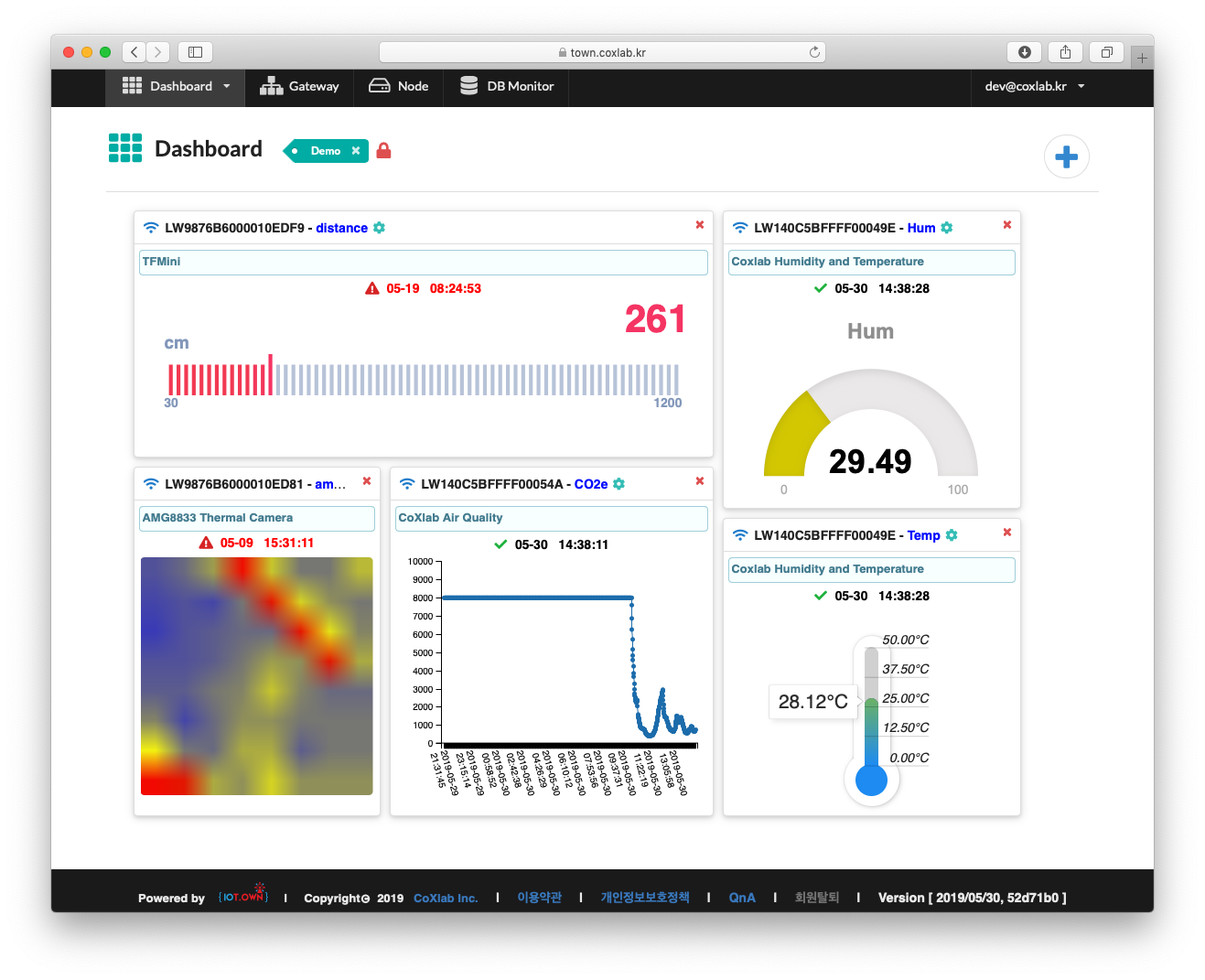Open the dev@coxlab.kr account dropdown
The width and height of the screenshot is (1205, 980).
click(x=1034, y=87)
